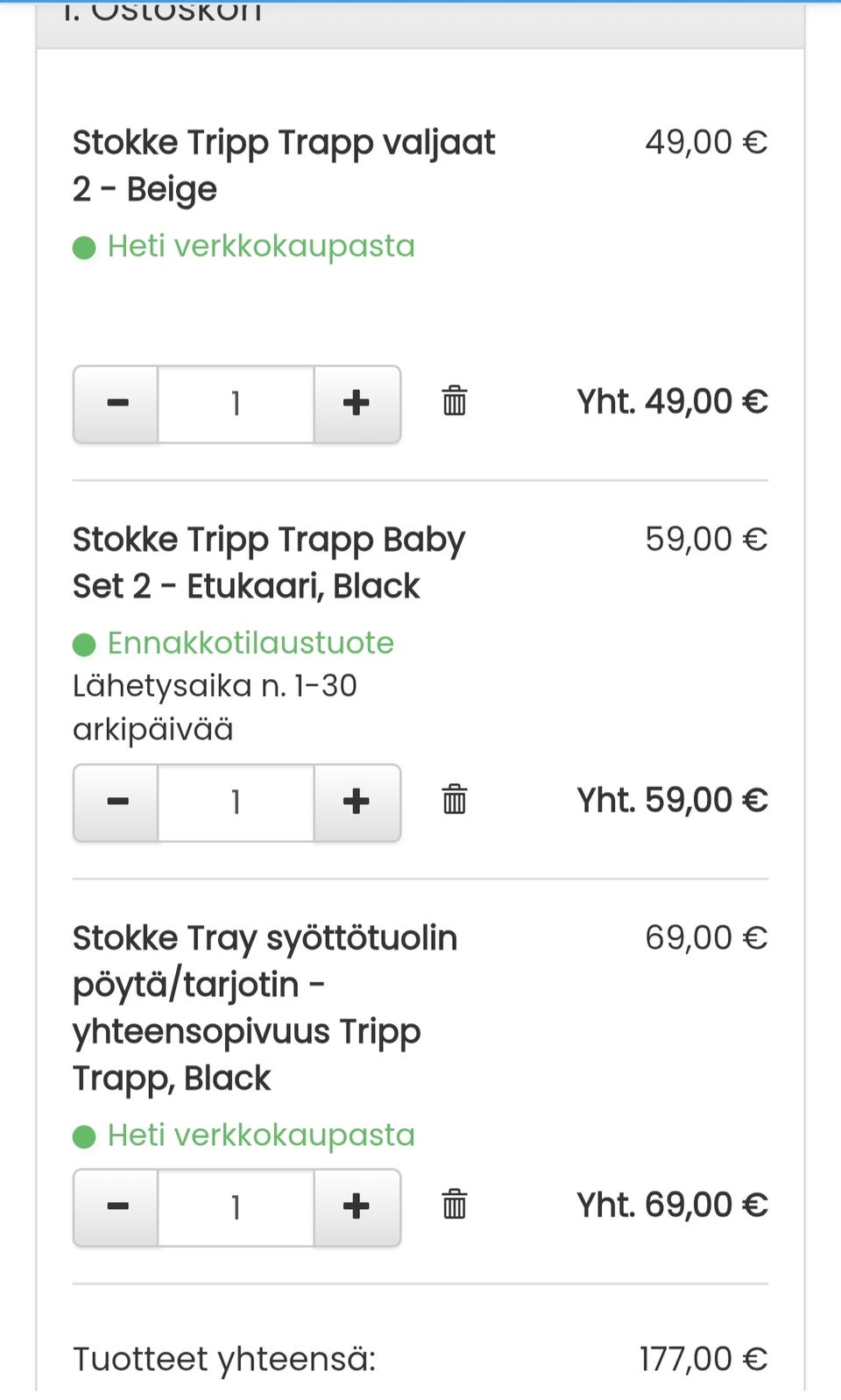Click trash icon for Stokke Tray item
The width and height of the screenshot is (841, 1400).
tap(454, 1205)
